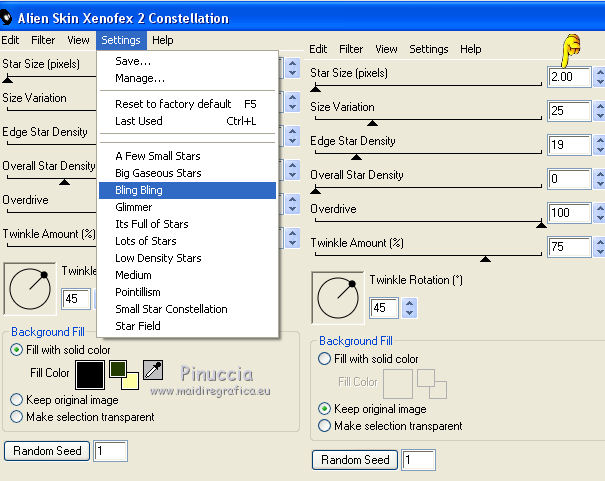Screen dimensions: 605x481
Task: Open right panel Settings menu
Action: (x=429, y=49)
